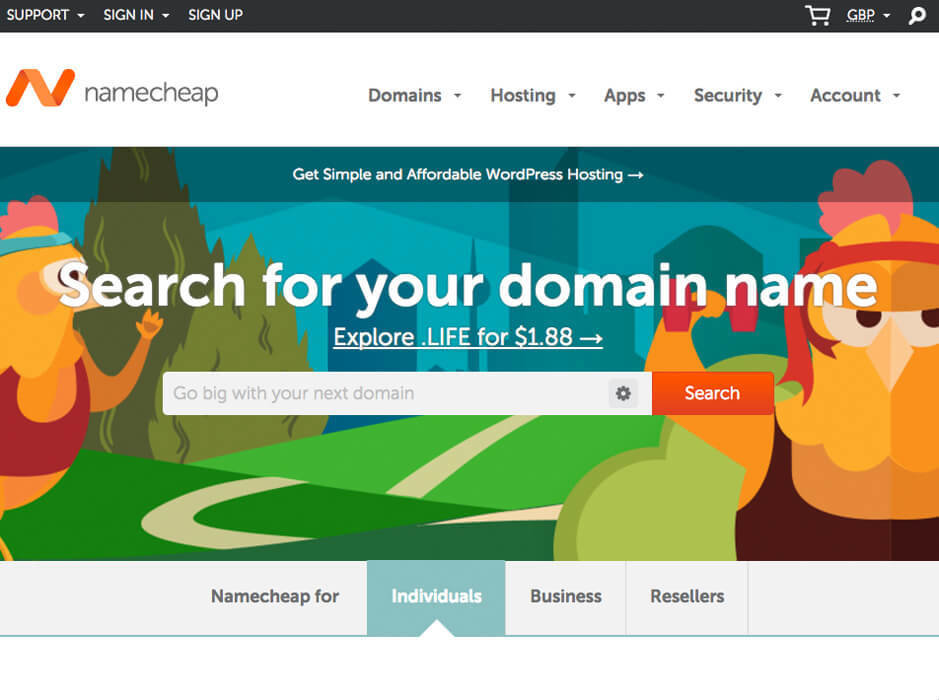Expand the SUPPORT dropdown
This screenshot has width=939, height=700.
[45, 15]
